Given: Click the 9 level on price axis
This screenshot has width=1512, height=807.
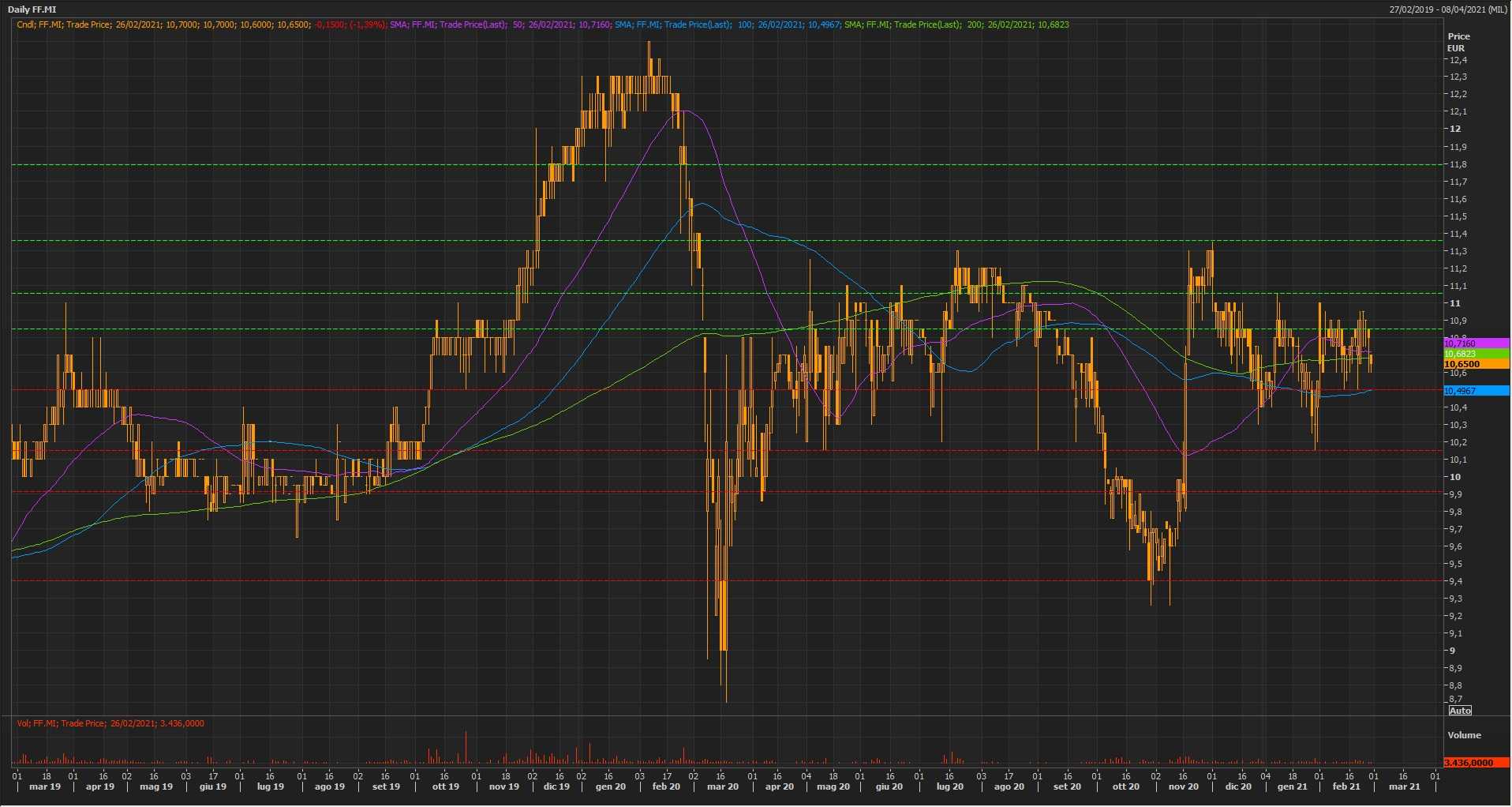Looking at the screenshot, I should (1452, 651).
